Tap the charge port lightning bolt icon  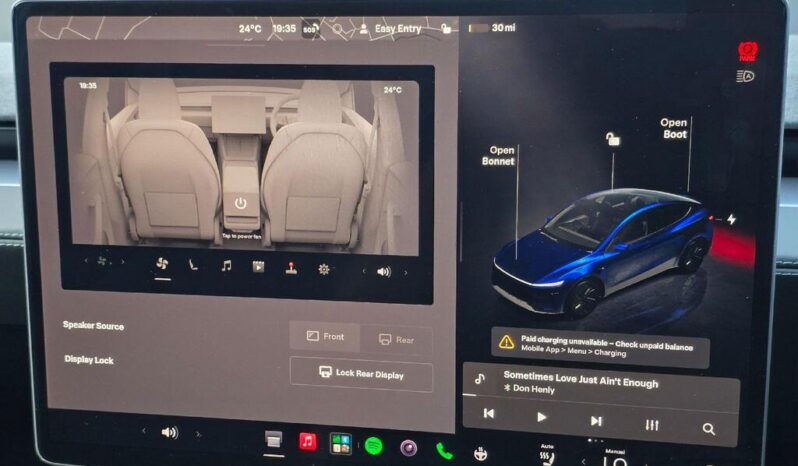tap(731, 219)
